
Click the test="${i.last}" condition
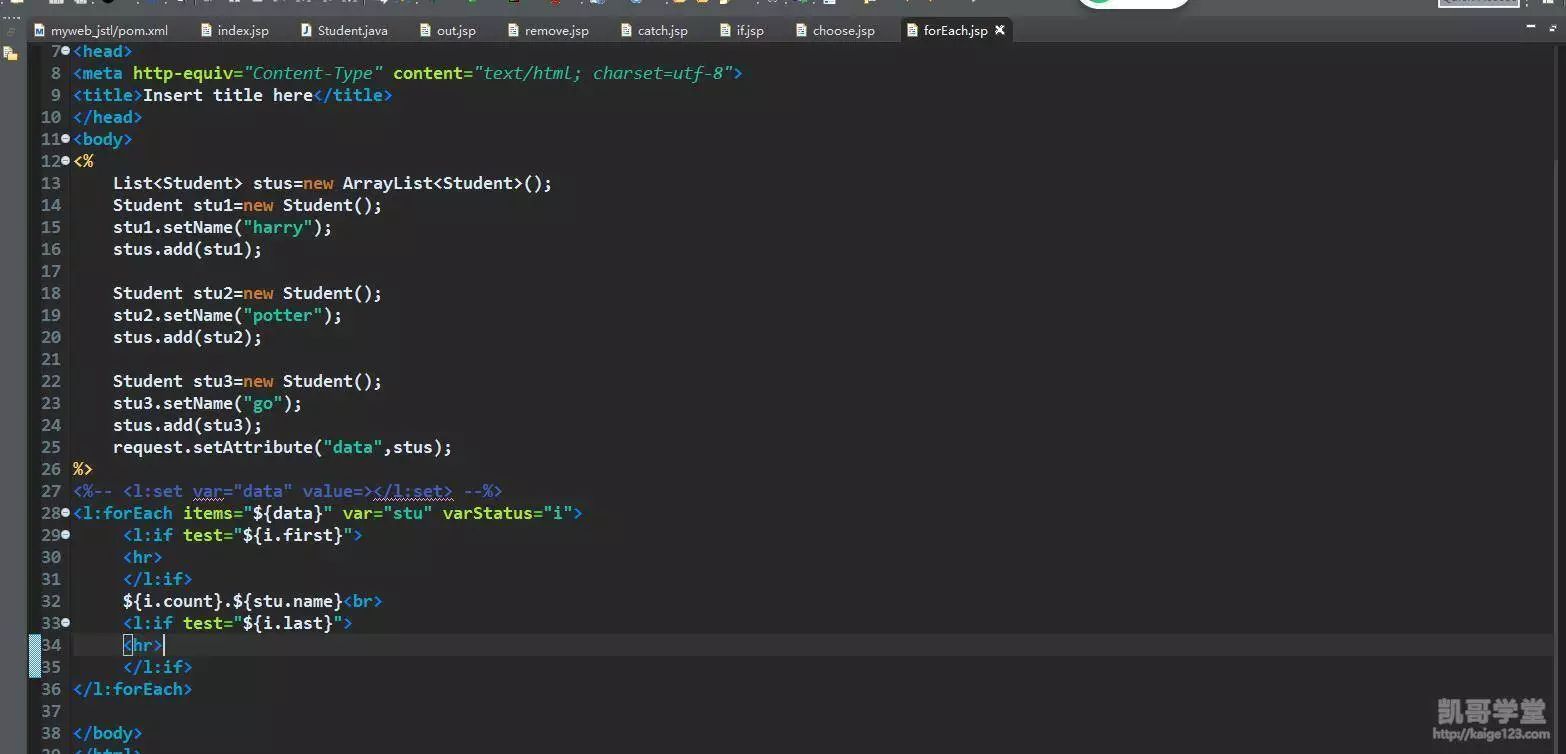[263, 623]
